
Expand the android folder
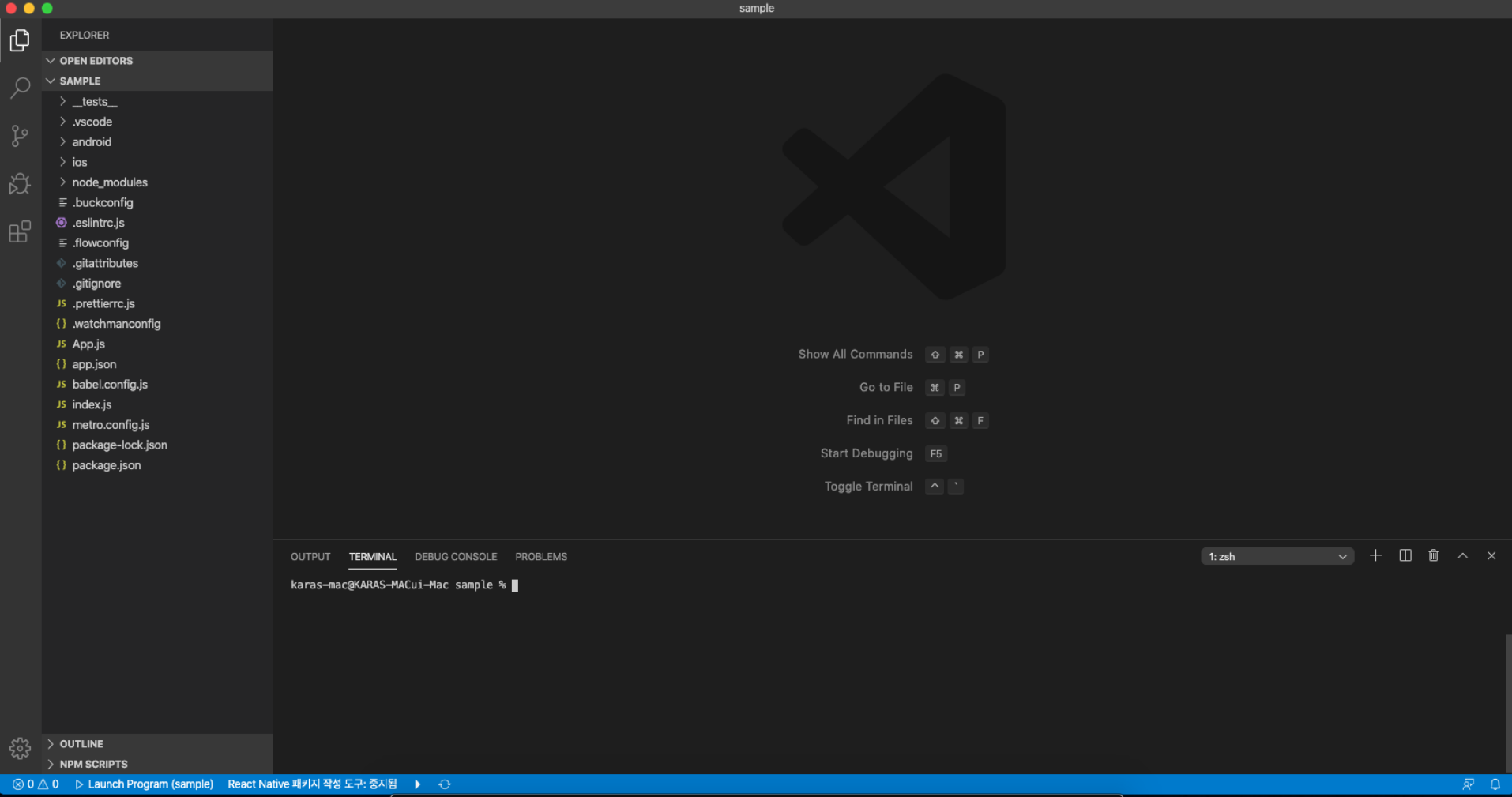tap(157, 142)
